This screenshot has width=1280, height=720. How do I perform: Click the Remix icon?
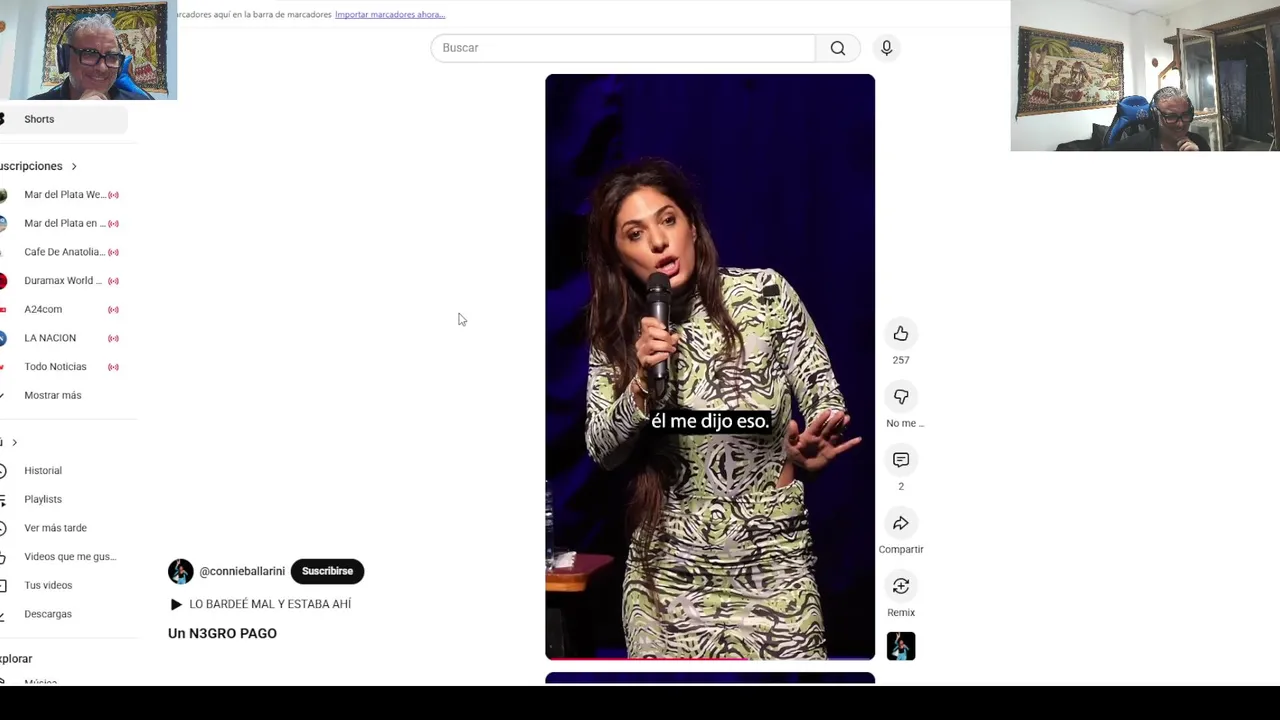901,586
